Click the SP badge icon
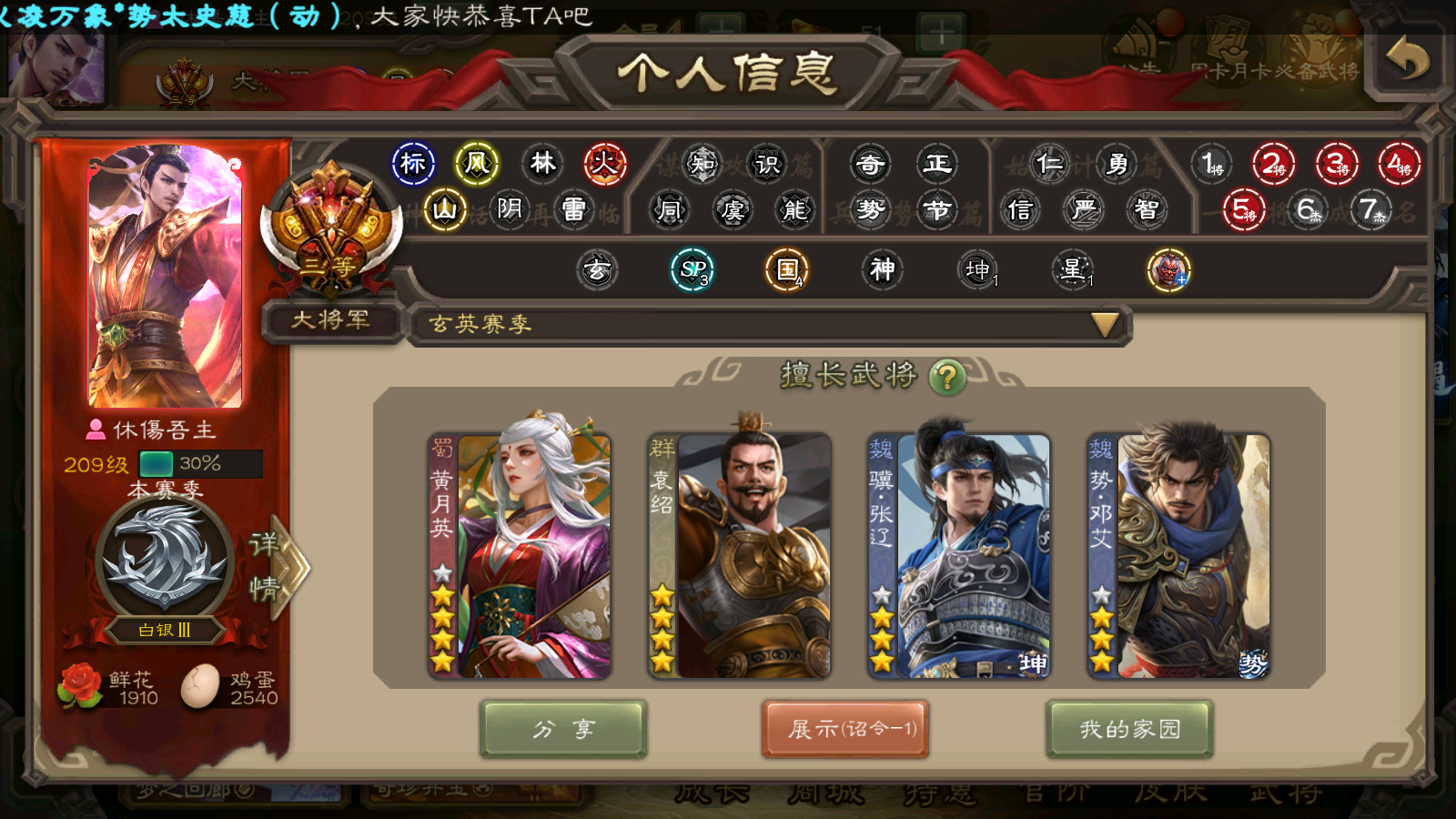The height and width of the screenshot is (819, 1456). tap(693, 269)
